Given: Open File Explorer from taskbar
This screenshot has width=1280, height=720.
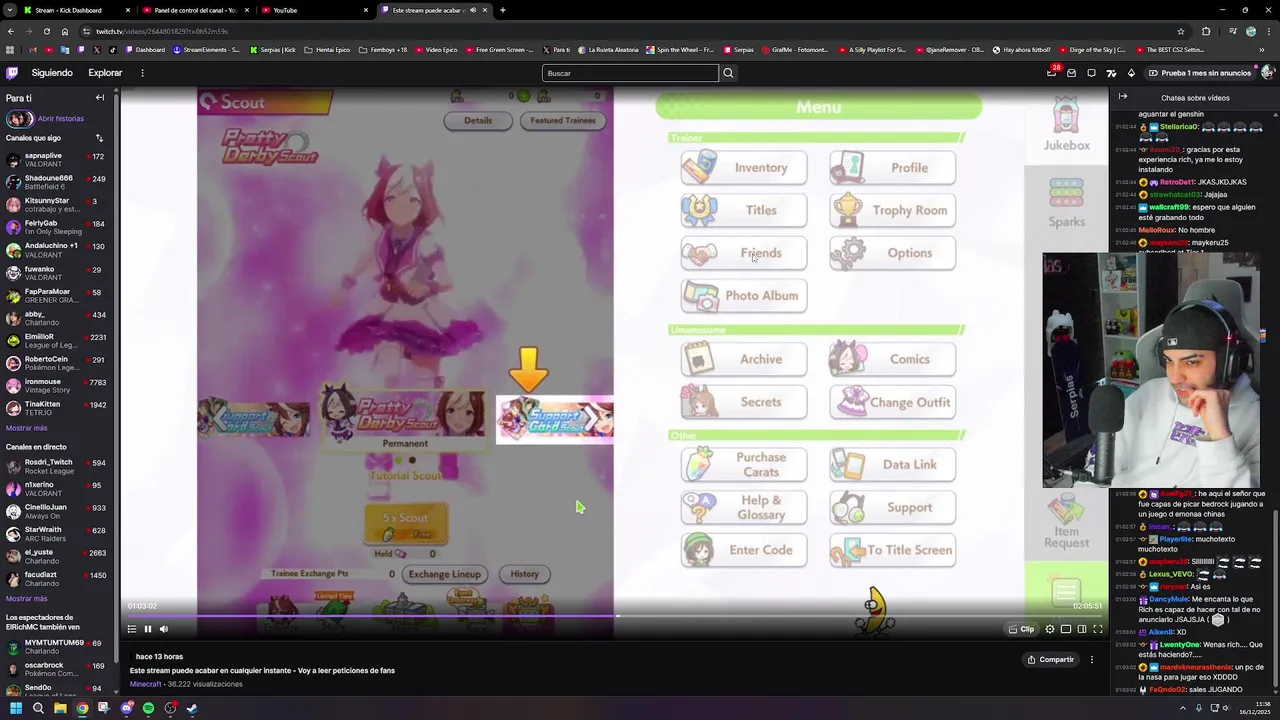Looking at the screenshot, I should pos(60,708).
